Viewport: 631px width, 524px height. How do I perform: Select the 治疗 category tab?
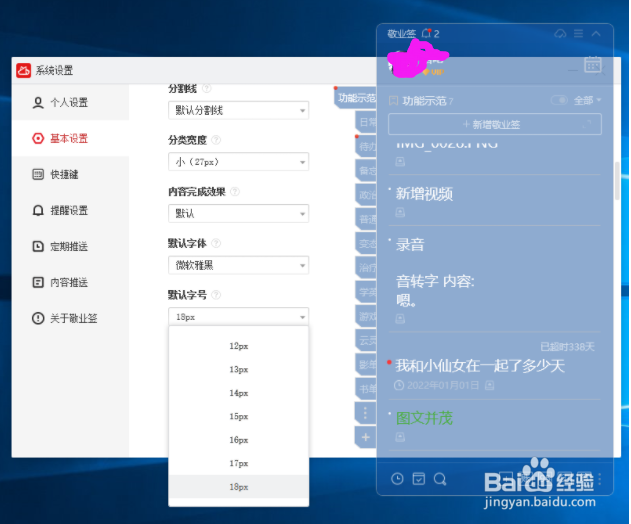click(366, 268)
